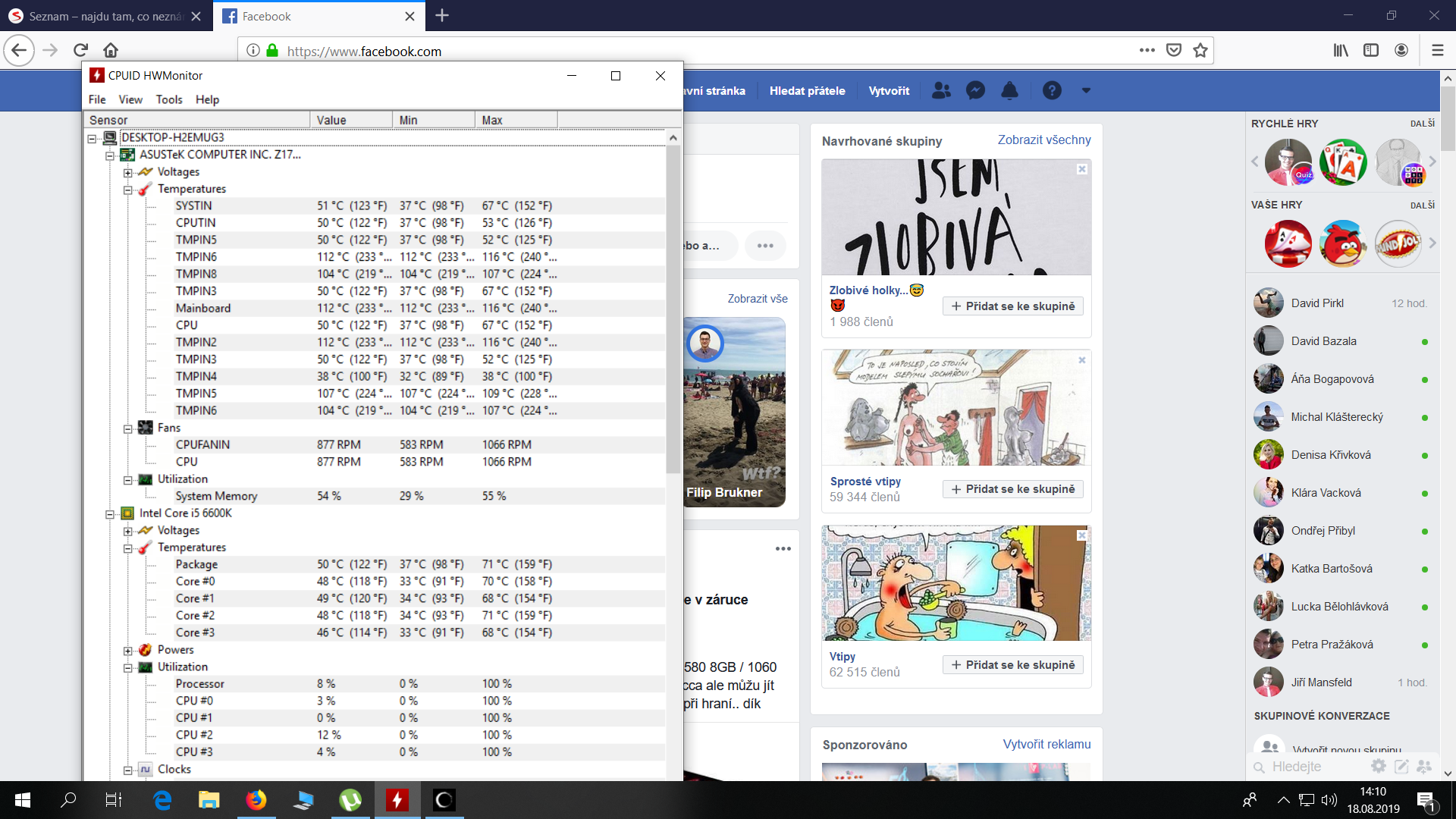Collapse the Intel Core i5 6600K node
The height and width of the screenshot is (819, 1456).
[x=110, y=514]
